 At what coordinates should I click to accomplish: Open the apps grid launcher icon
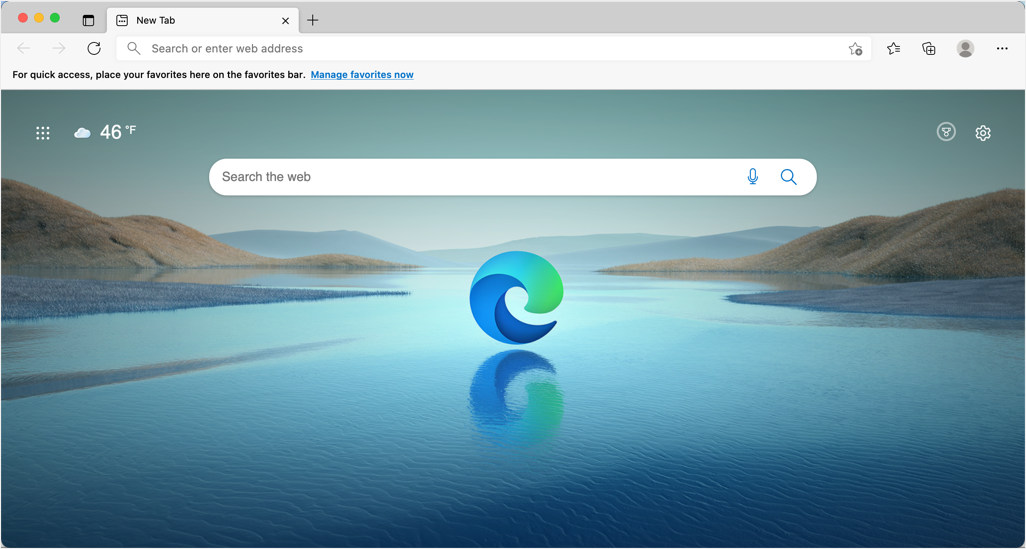click(43, 133)
